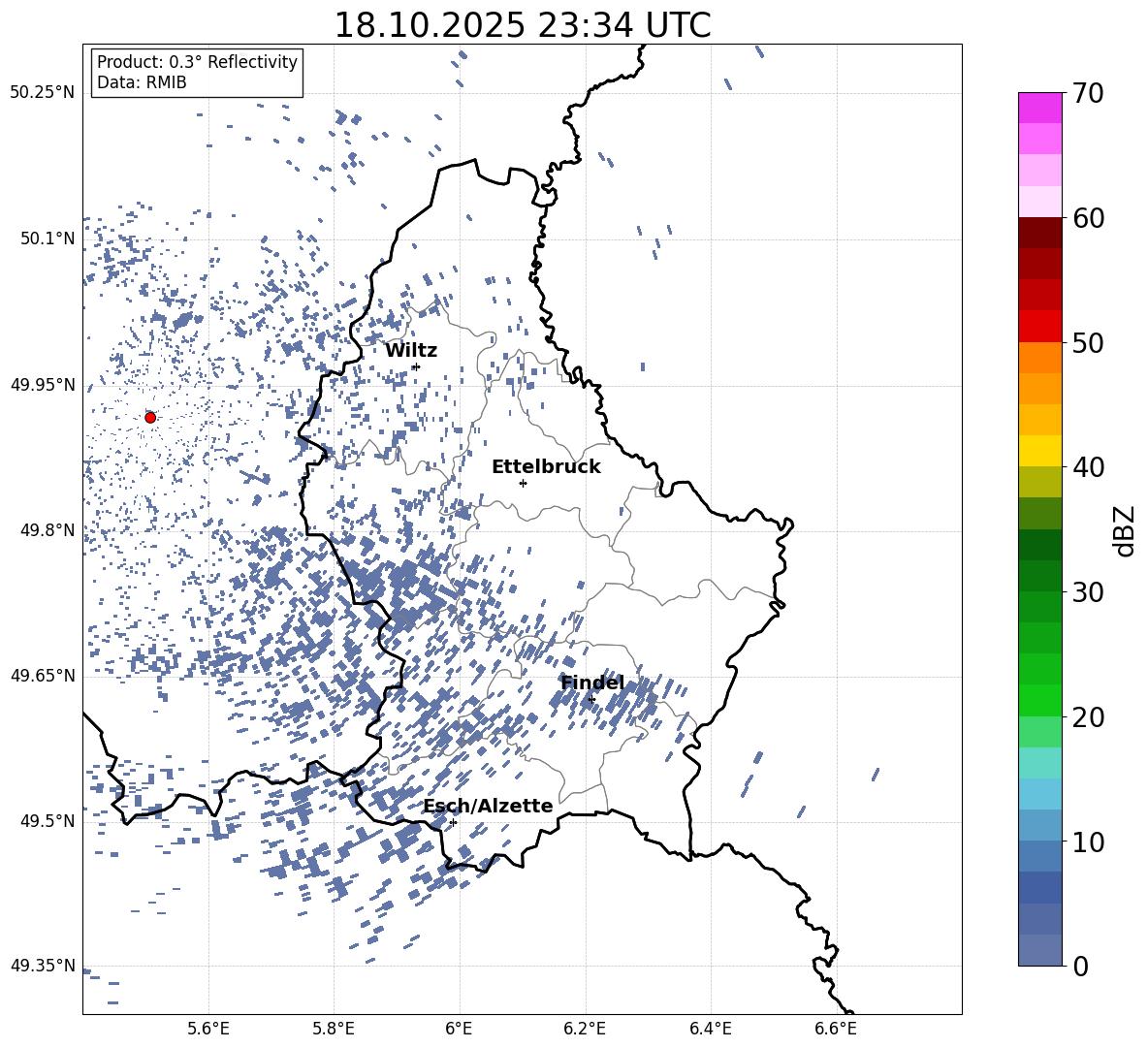The height and width of the screenshot is (1048, 1148).
Task: Click the 49.95°N latitude label
Action: click(43, 386)
